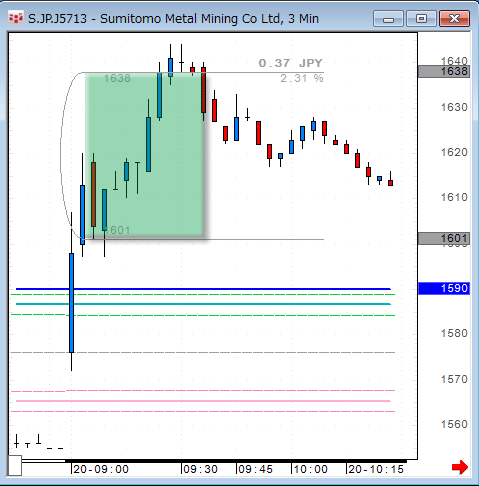Close the Sumitomo chart window
The width and height of the screenshot is (479, 486).
454,19
